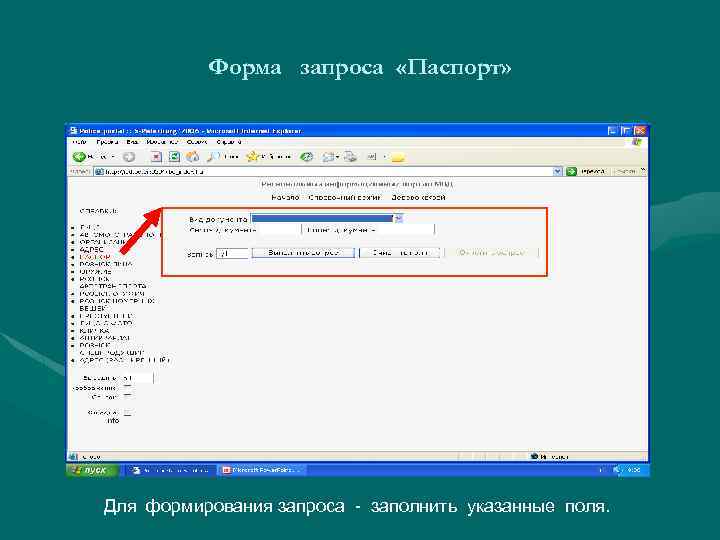The height and width of the screenshot is (540, 720).
Task: Open the address bar dropdown arrow
Action: 557,171
